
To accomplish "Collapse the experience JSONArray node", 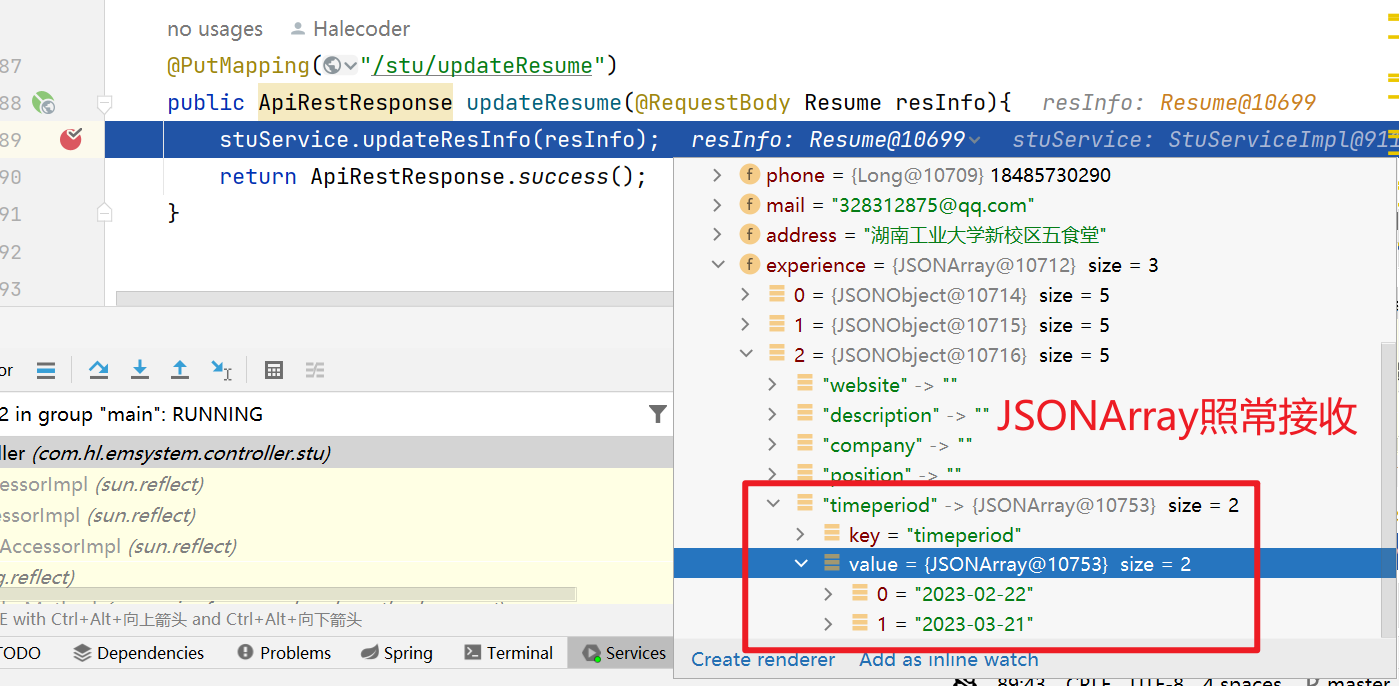I will [x=717, y=265].
